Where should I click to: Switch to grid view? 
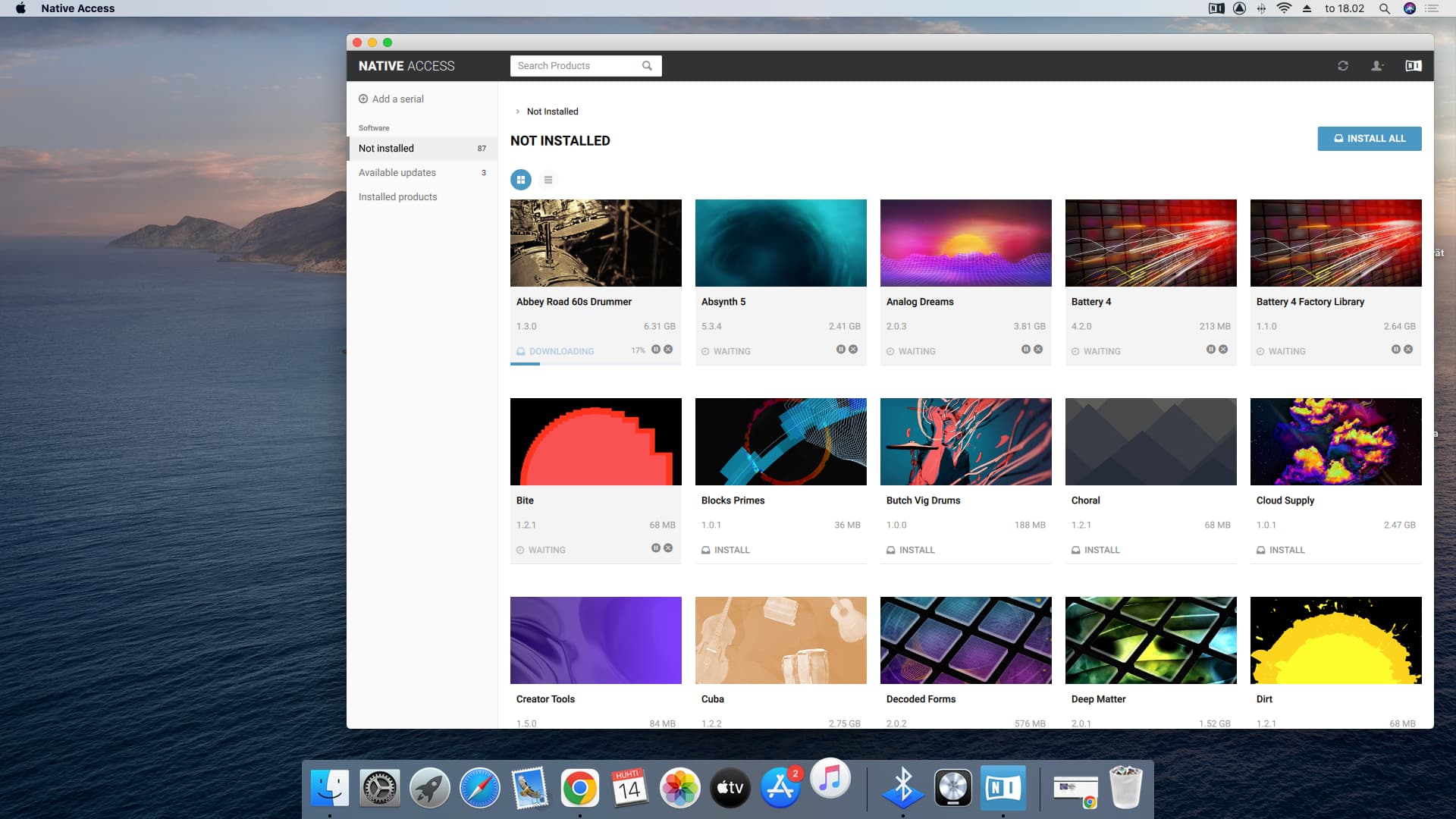pyautogui.click(x=521, y=180)
